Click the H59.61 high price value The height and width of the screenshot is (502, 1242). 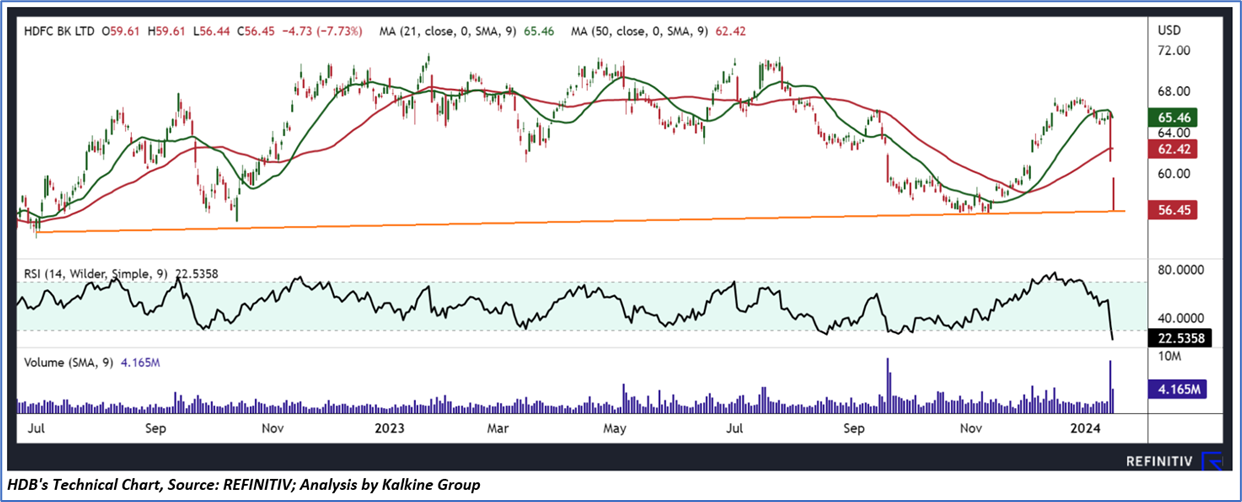pos(168,30)
